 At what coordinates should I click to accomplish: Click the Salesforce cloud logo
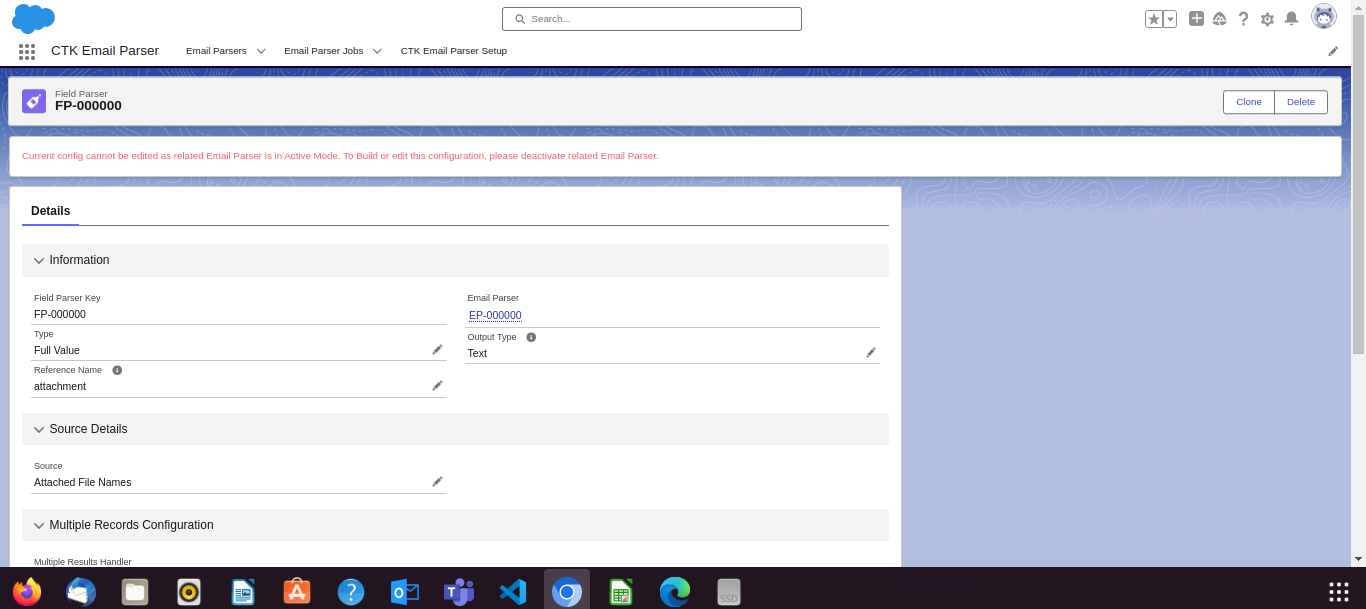(33, 18)
